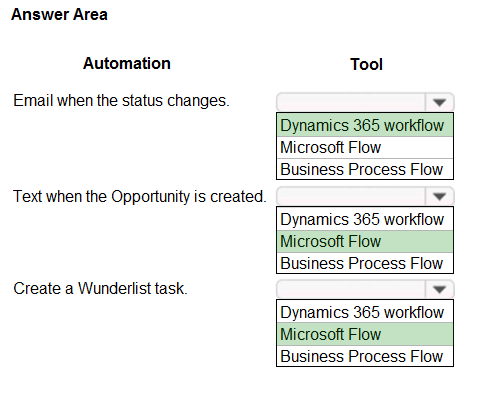Open the dropdown arrow for Create a Wunderlist task
The width and height of the screenshot is (486, 404).
tap(439, 289)
